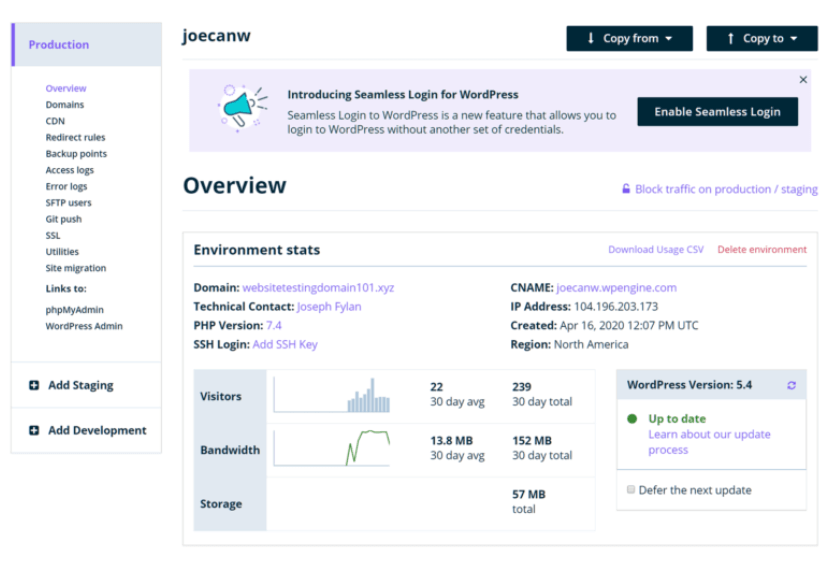Click the green up-to-date status dot
The height and width of the screenshot is (562, 830).
(632, 419)
